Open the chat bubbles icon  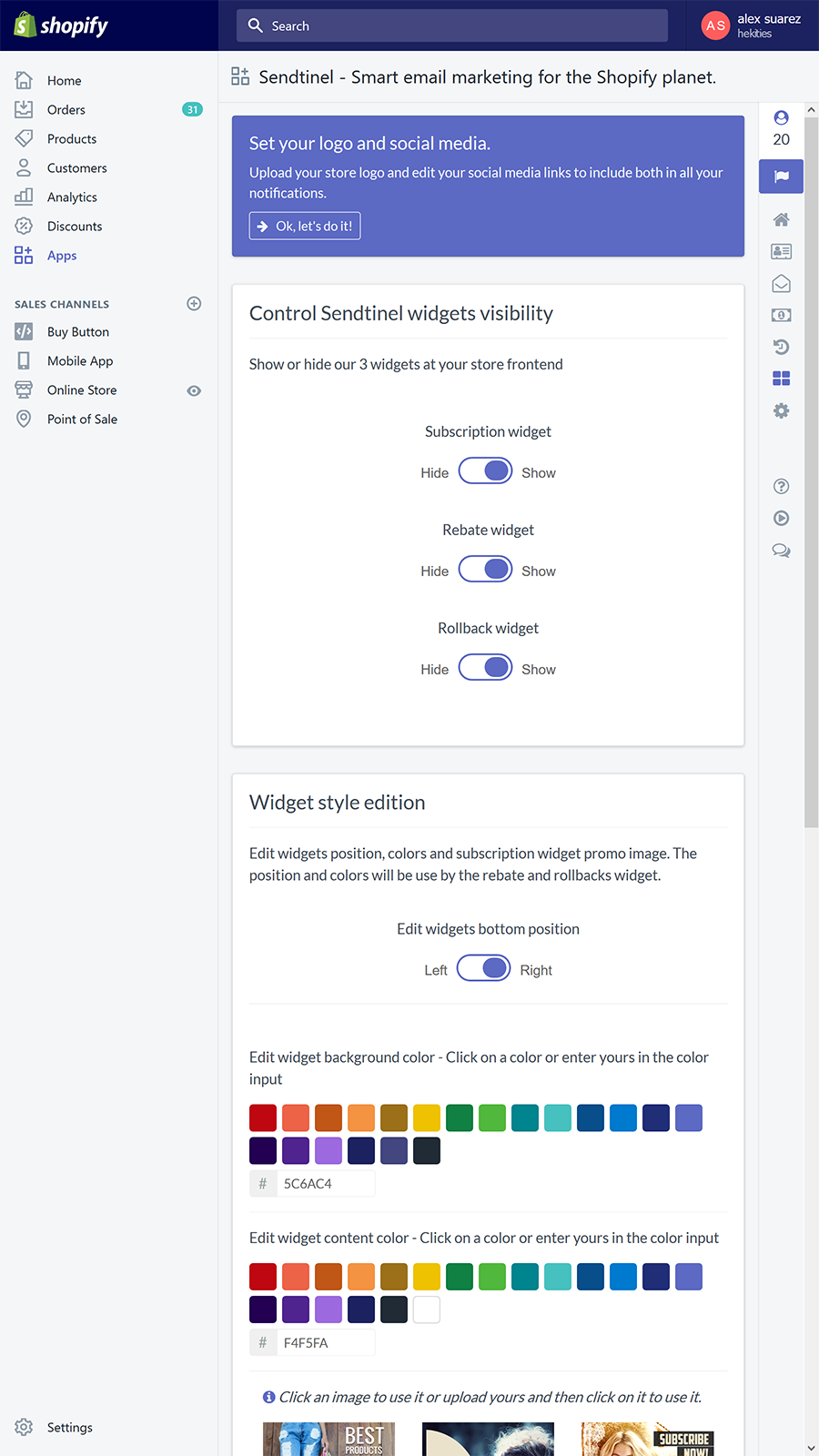[781, 551]
